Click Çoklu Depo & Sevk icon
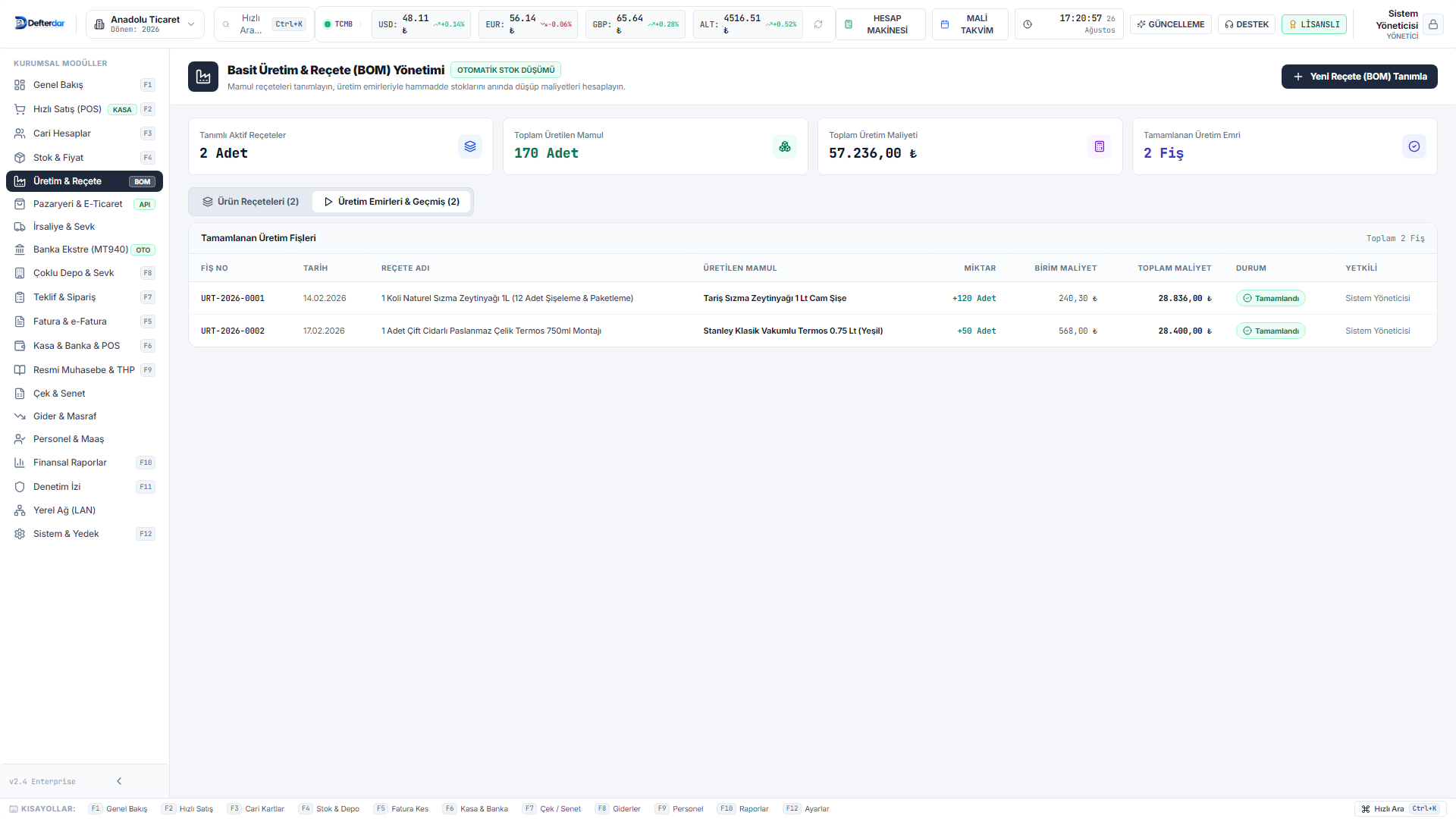Image resolution: width=1456 pixels, height=819 pixels. [x=20, y=273]
